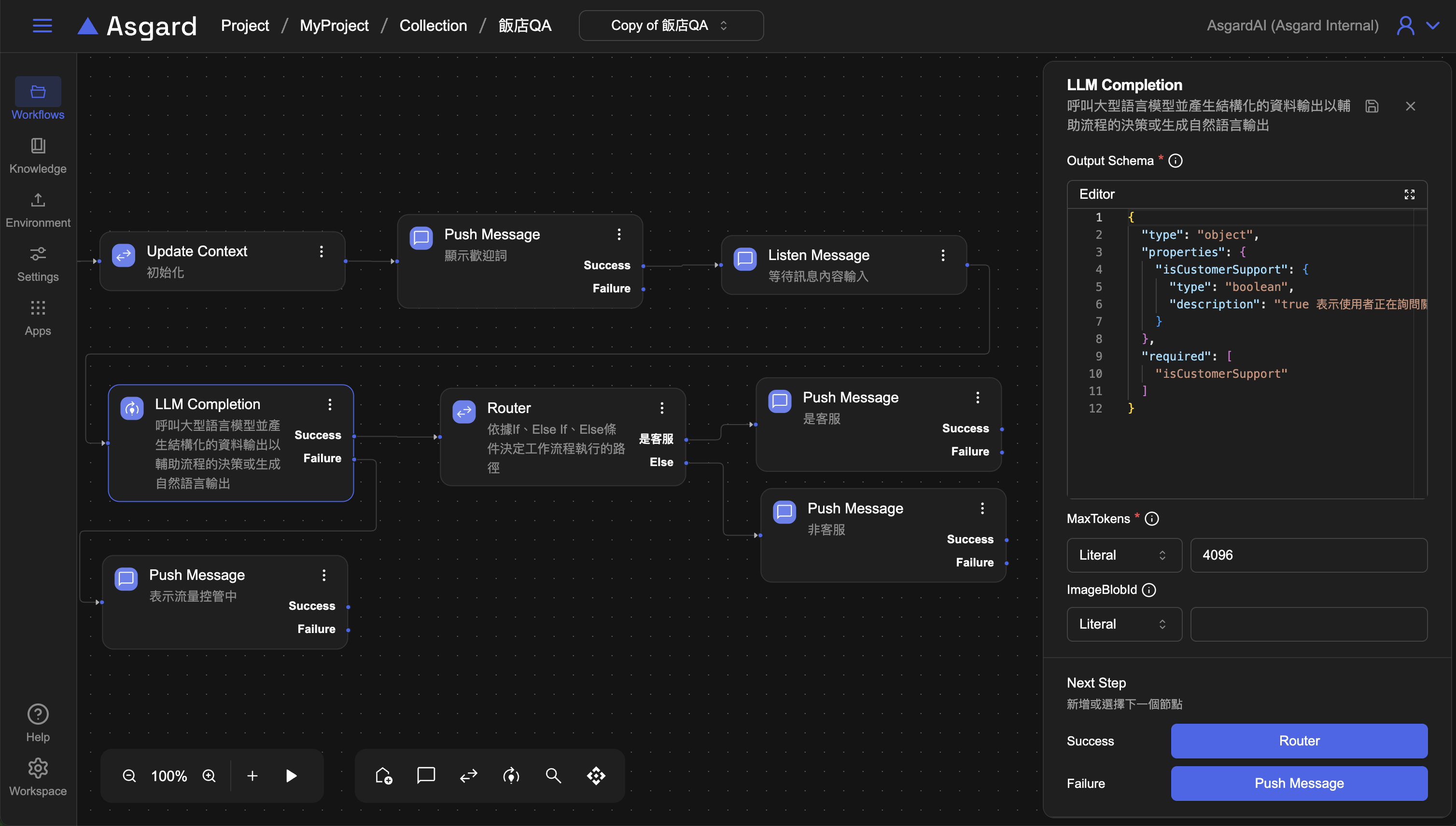Open the Environment sidebar tab
This screenshot has width=1456, height=826.
[x=38, y=209]
